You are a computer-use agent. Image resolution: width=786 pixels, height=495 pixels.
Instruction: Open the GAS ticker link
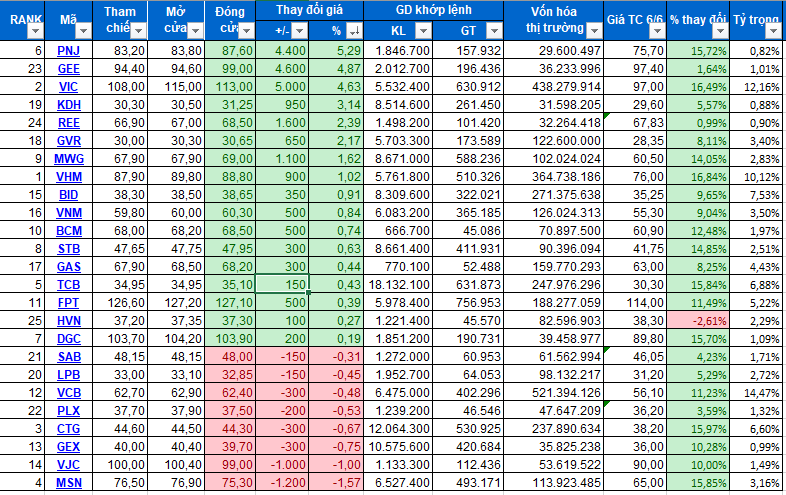click(69, 267)
